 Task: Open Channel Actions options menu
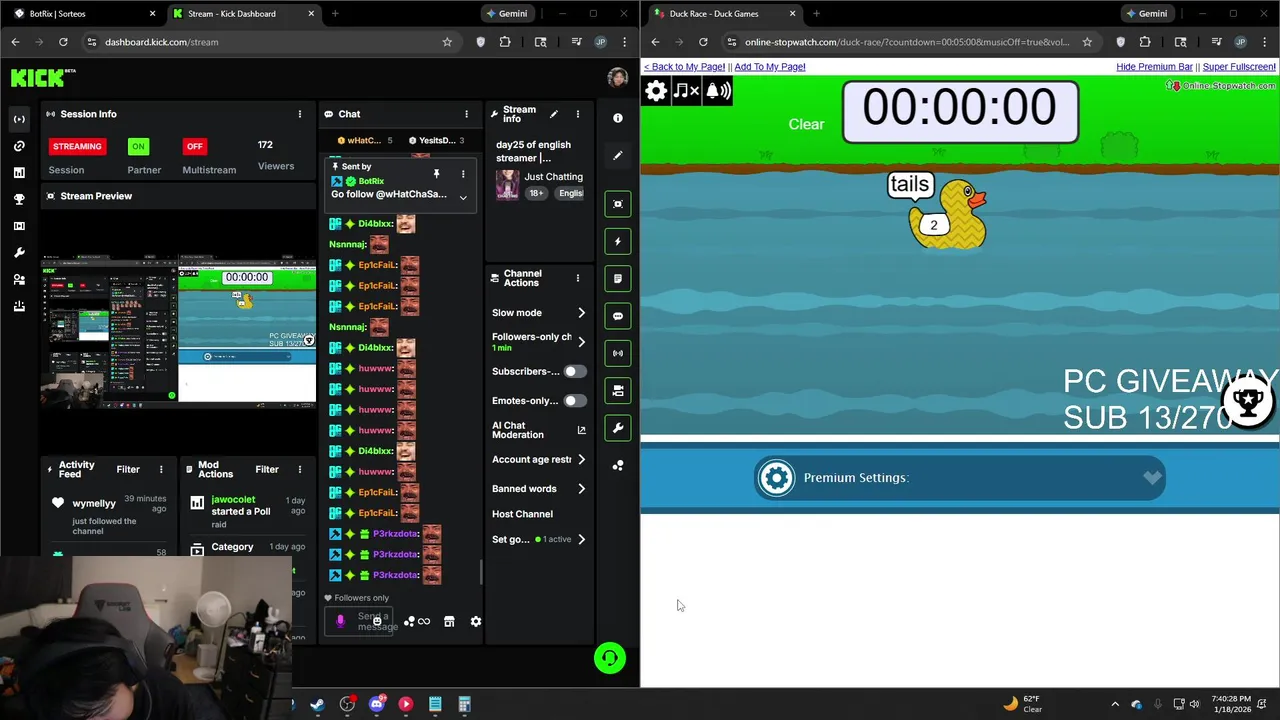(577, 278)
